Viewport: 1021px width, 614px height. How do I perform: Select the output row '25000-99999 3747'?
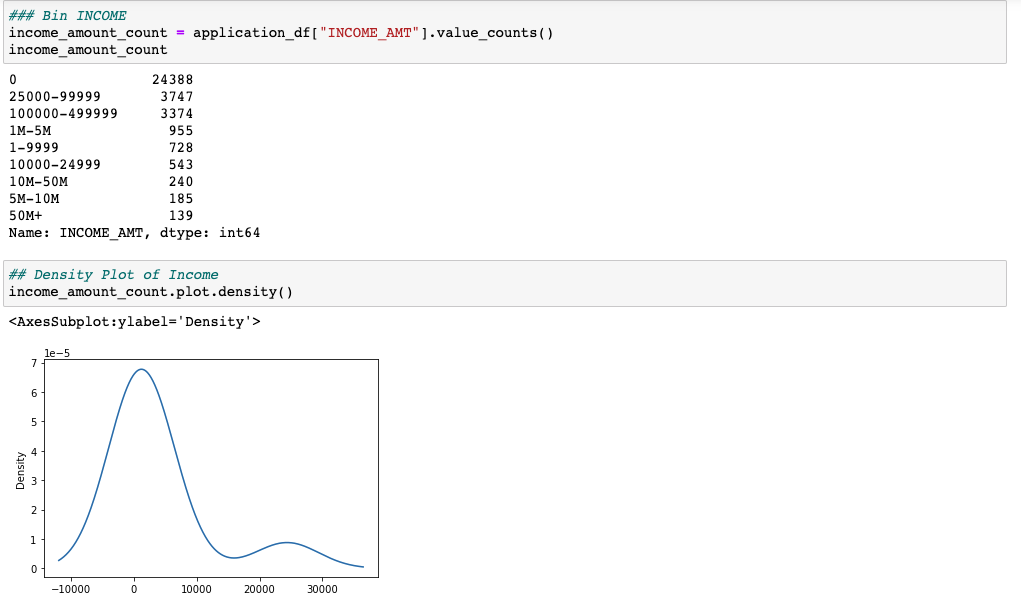101,96
